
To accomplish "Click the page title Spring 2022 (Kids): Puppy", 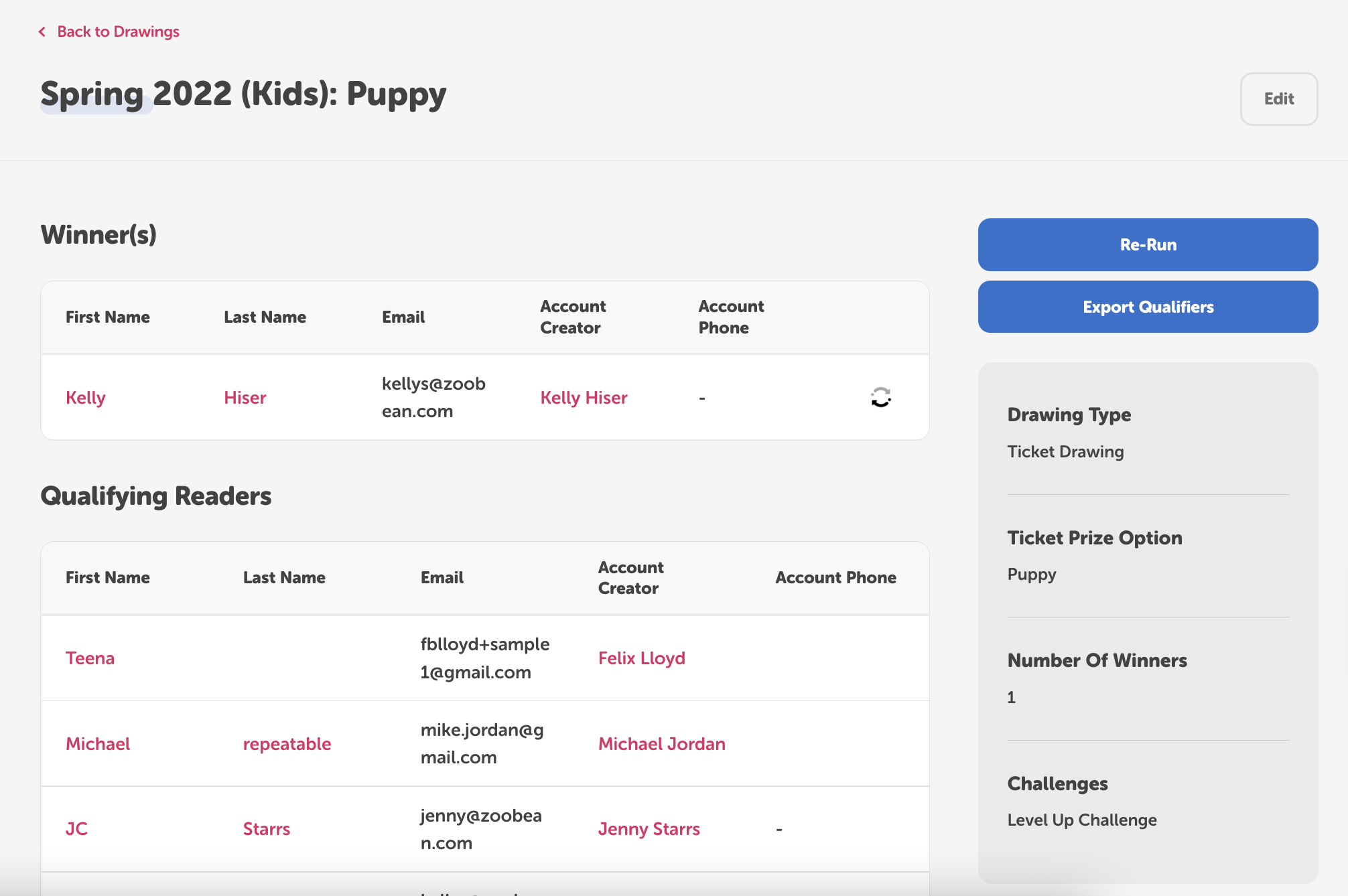I will (x=243, y=94).
